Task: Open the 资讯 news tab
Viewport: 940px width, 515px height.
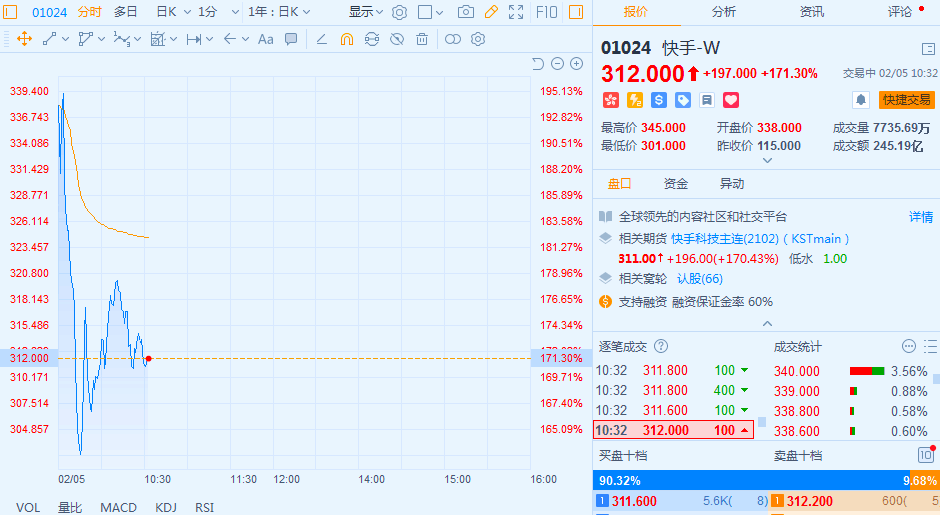Action: [x=812, y=12]
